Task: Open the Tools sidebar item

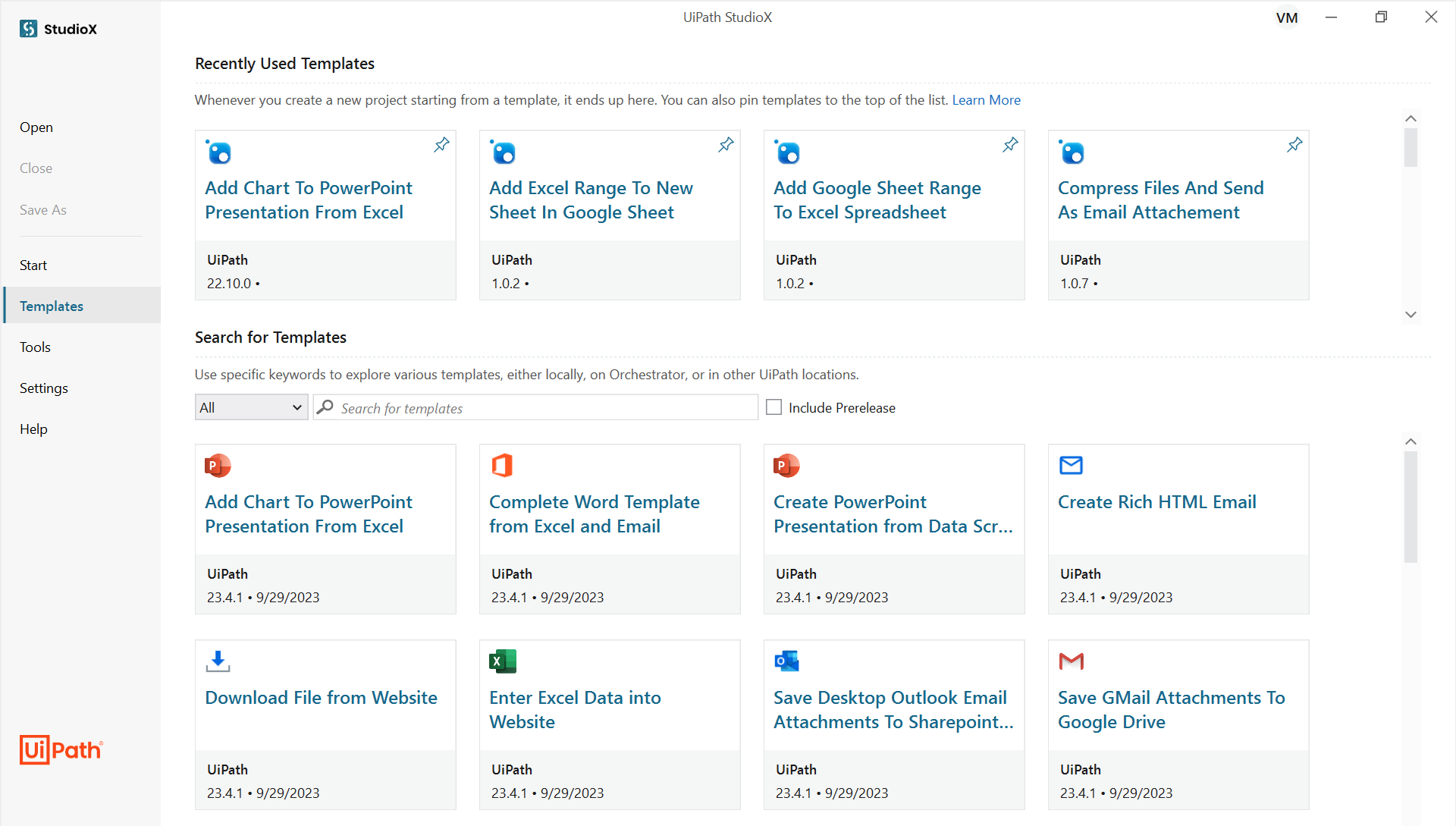Action: pyautogui.click(x=35, y=347)
